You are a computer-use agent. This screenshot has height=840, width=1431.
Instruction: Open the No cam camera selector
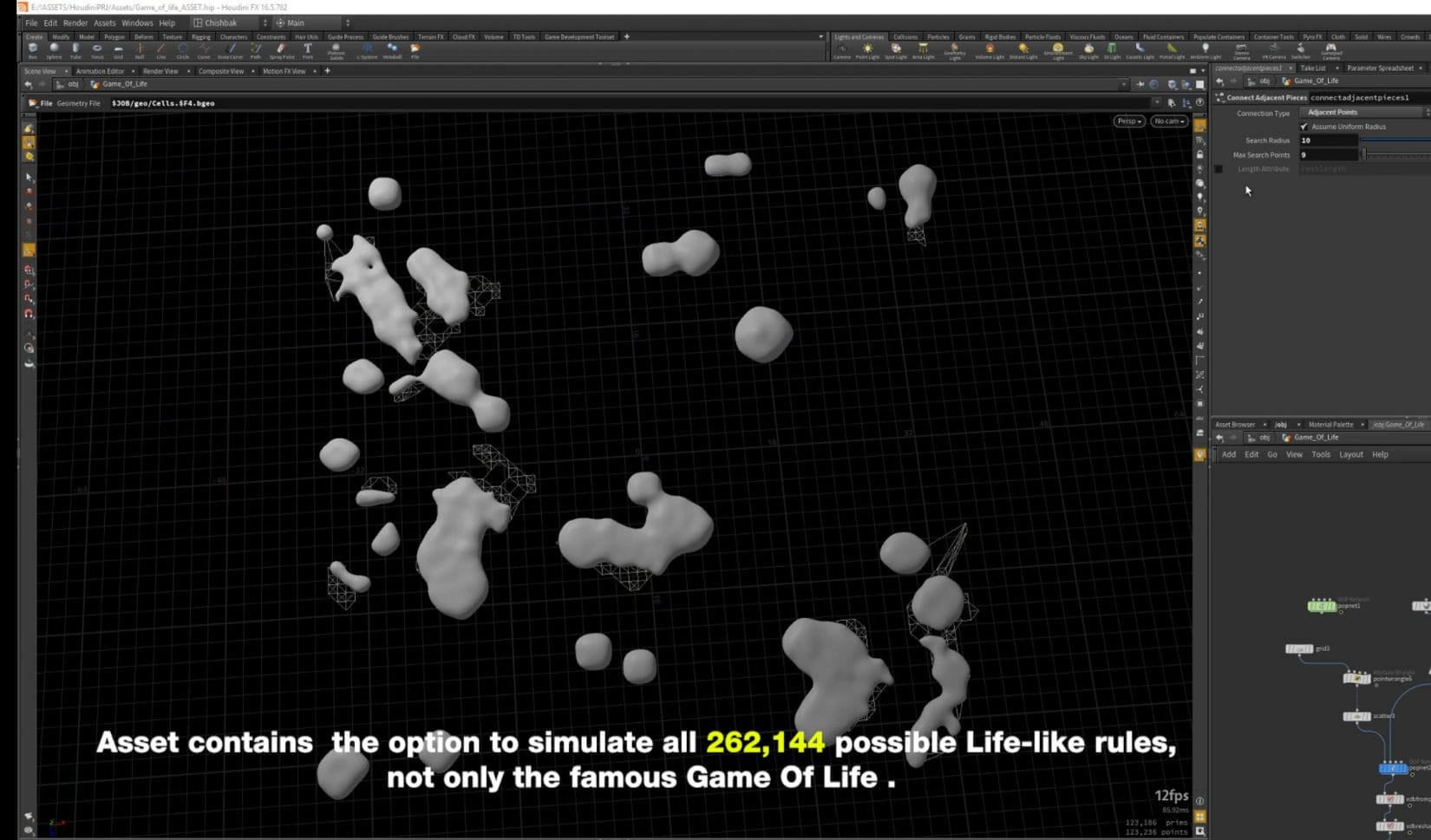point(1168,121)
